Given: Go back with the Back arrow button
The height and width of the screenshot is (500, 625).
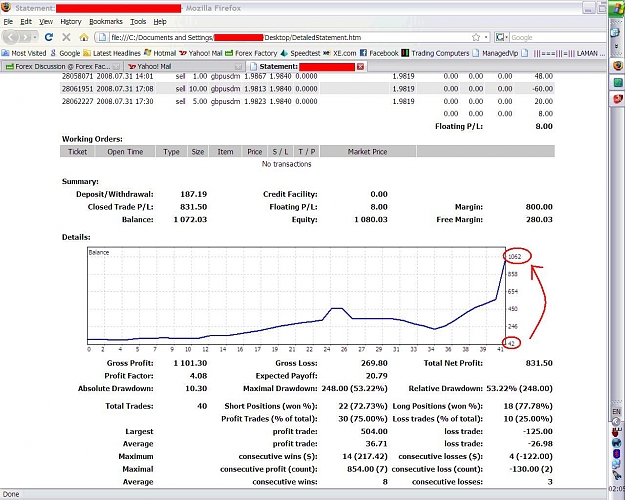Looking at the screenshot, I should [11, 37].
